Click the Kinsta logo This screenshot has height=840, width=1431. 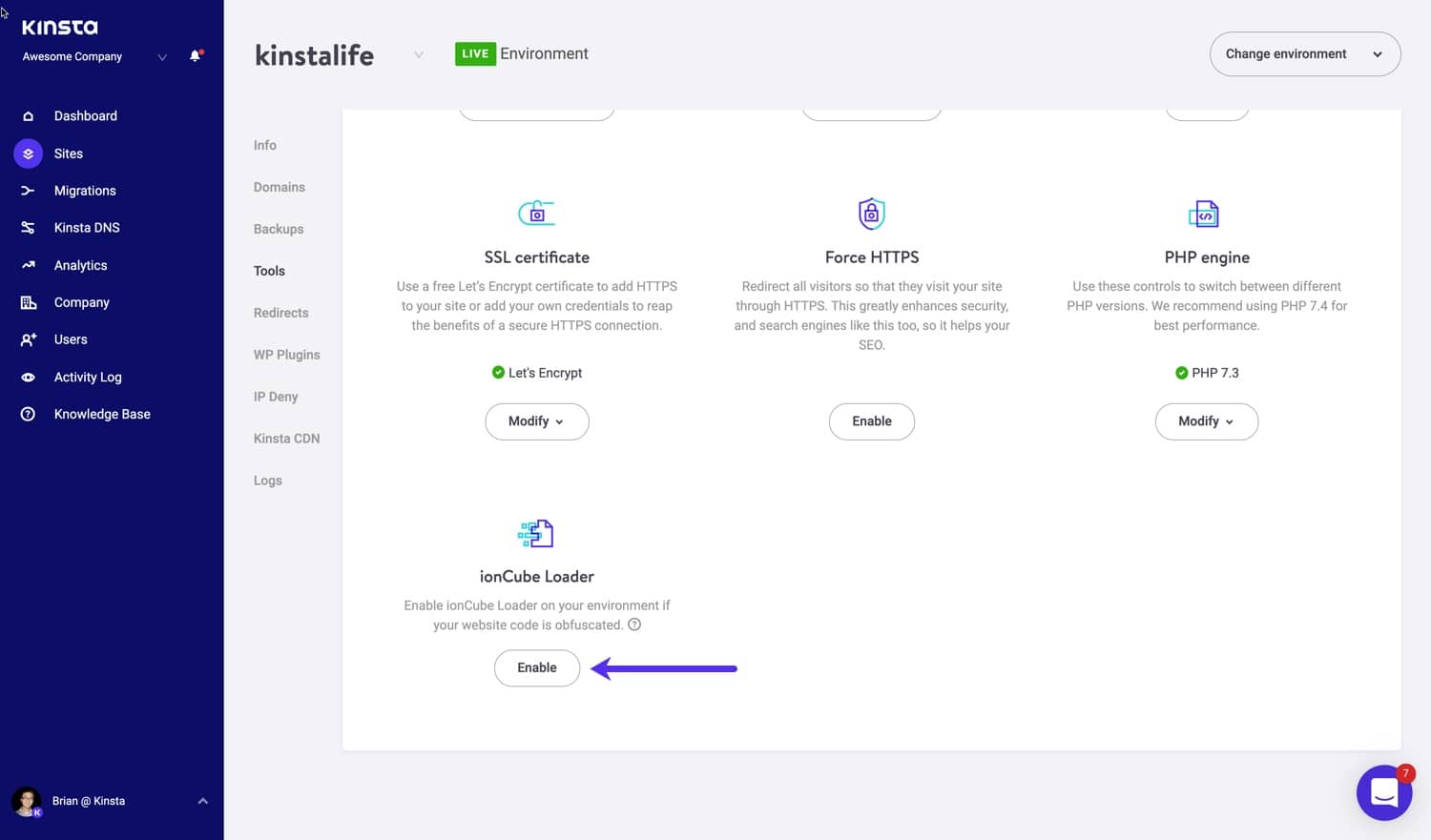pyautogui.click(x=59, y=26)
